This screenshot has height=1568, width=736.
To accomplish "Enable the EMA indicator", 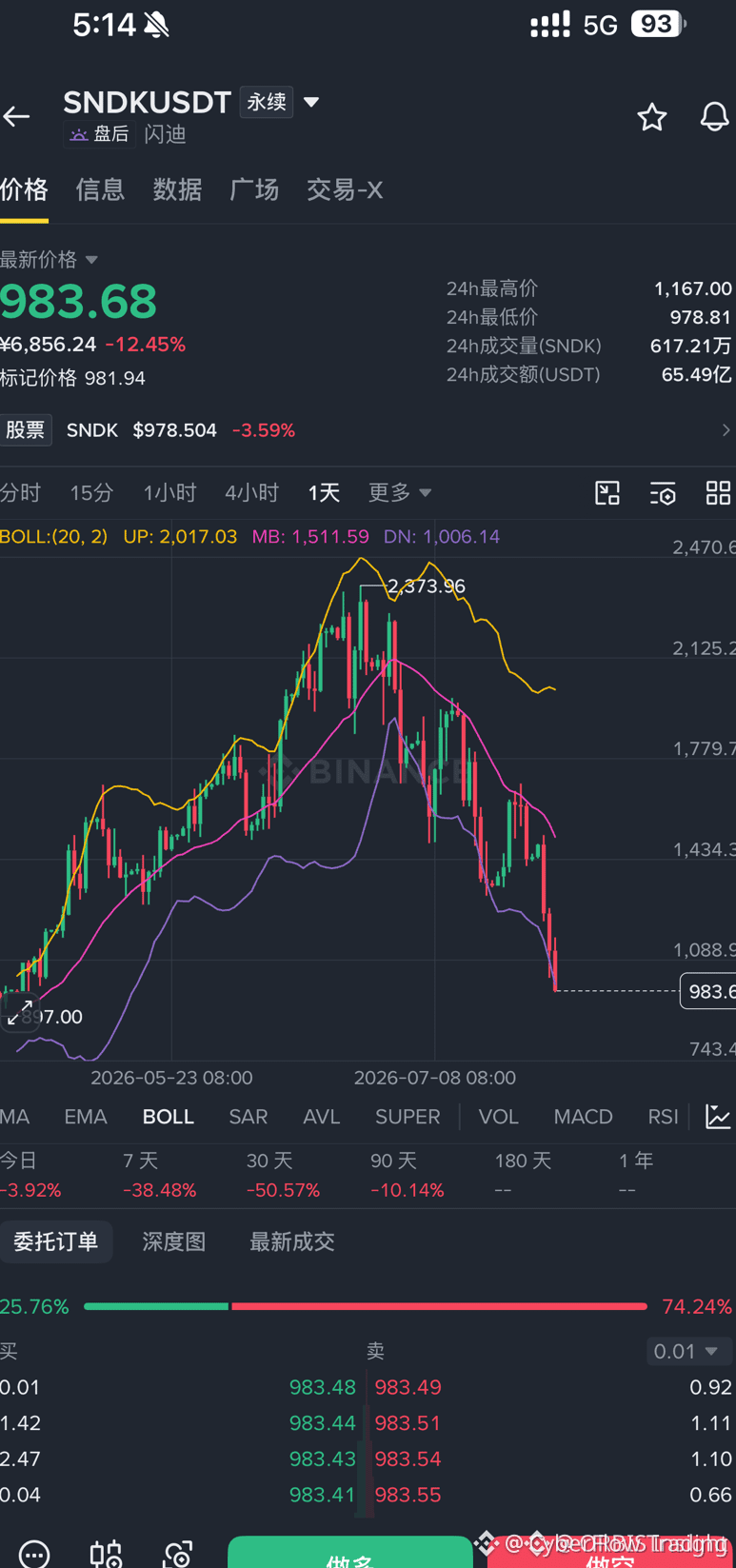I will (86, 1117).
